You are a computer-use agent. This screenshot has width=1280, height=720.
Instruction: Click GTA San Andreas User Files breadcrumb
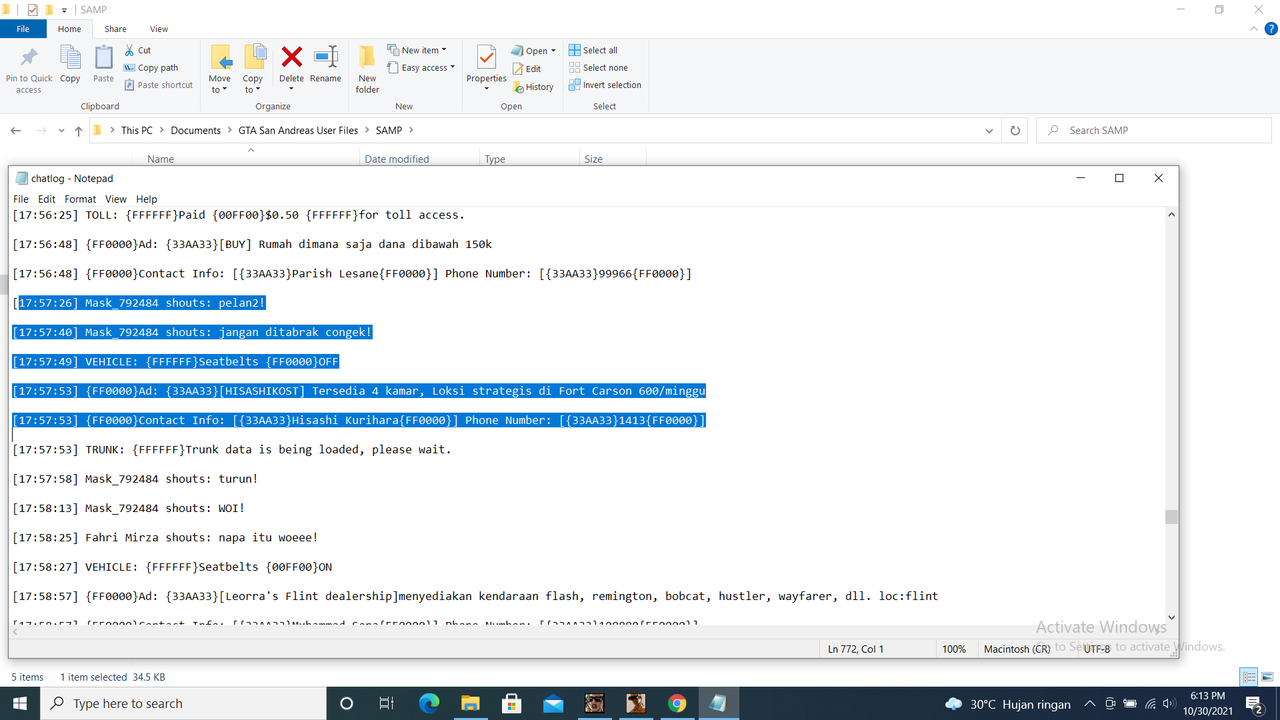click(x=298, y=130)
